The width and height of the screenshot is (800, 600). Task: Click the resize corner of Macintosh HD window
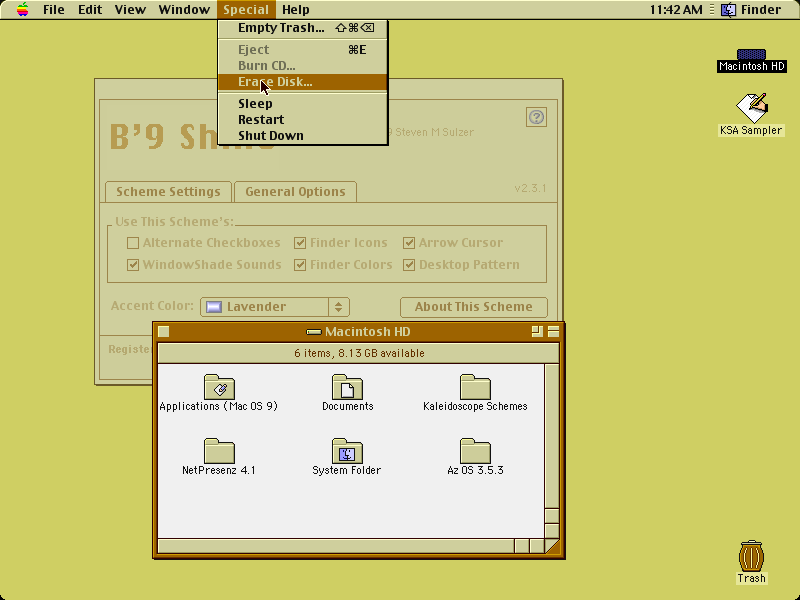[552, 546]
